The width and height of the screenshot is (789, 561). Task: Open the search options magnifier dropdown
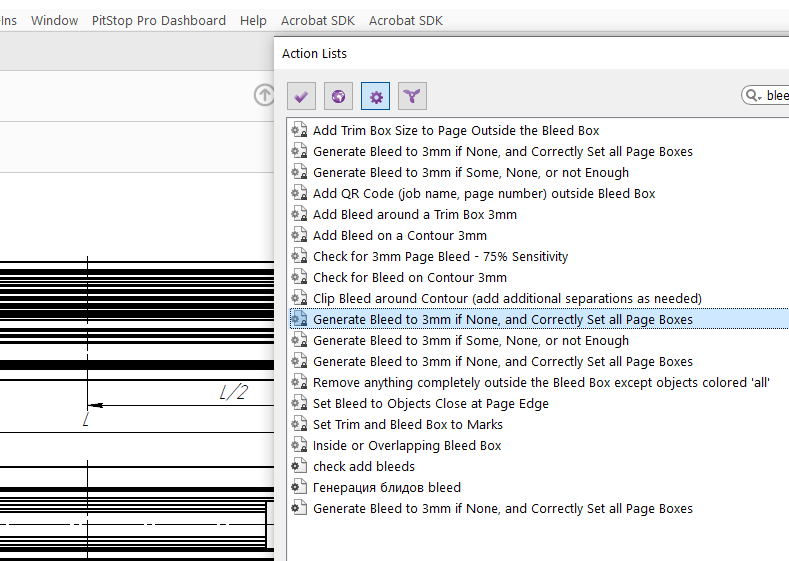(x=753, y=95)
